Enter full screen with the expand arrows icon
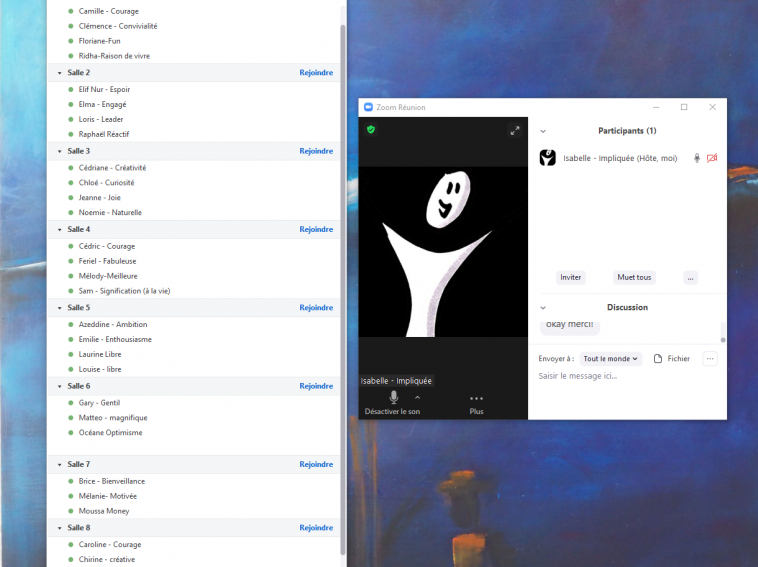This screenshot has width=758, height=567. pyautogui.click(x=515, y=130)
